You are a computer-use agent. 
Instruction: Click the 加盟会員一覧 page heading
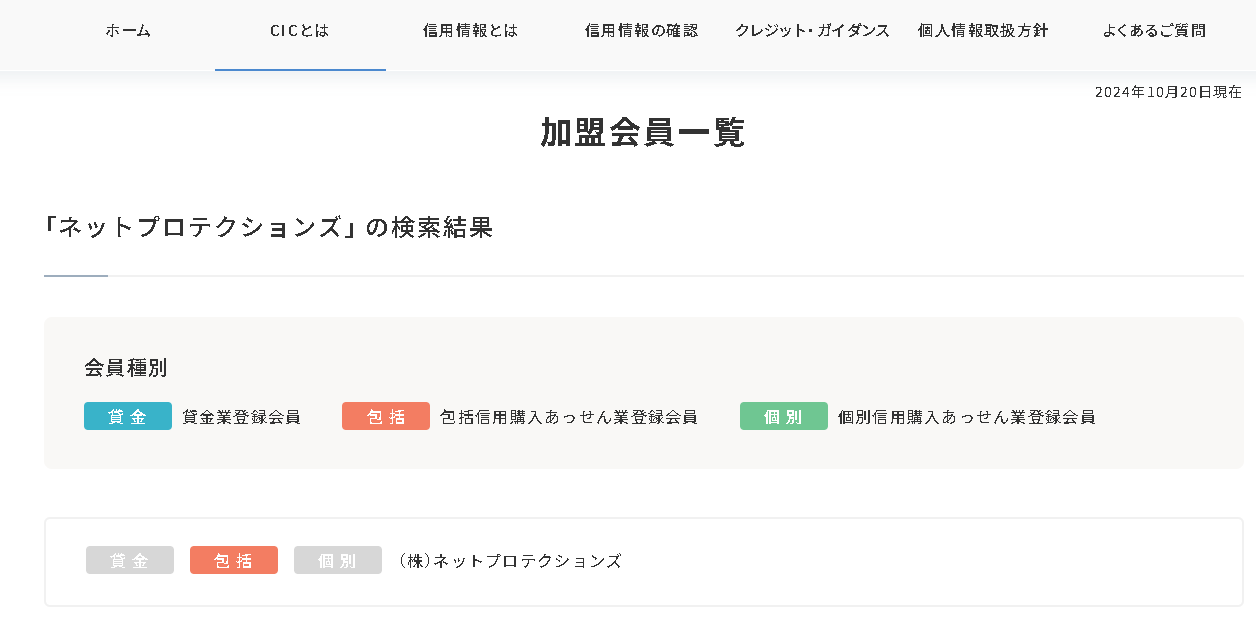point(643,133)
